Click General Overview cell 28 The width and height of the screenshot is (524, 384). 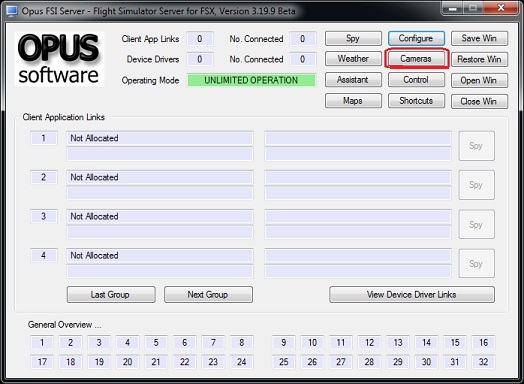(369, 362)
